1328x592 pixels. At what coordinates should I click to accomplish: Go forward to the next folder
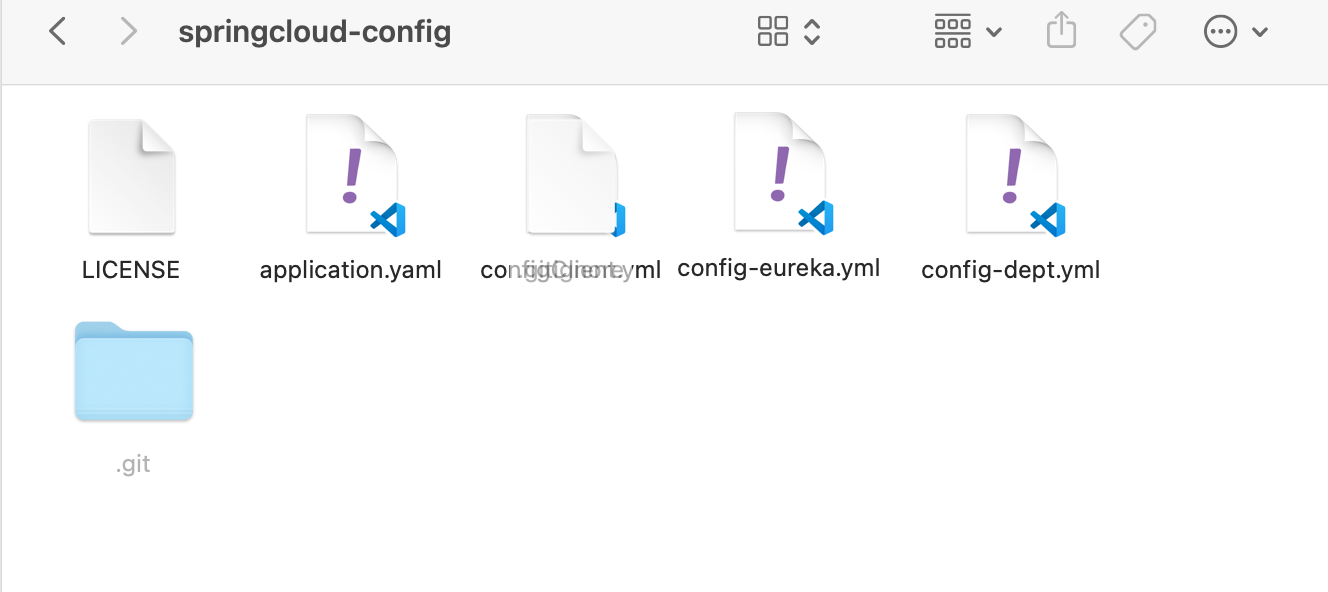tap(128, 32)
